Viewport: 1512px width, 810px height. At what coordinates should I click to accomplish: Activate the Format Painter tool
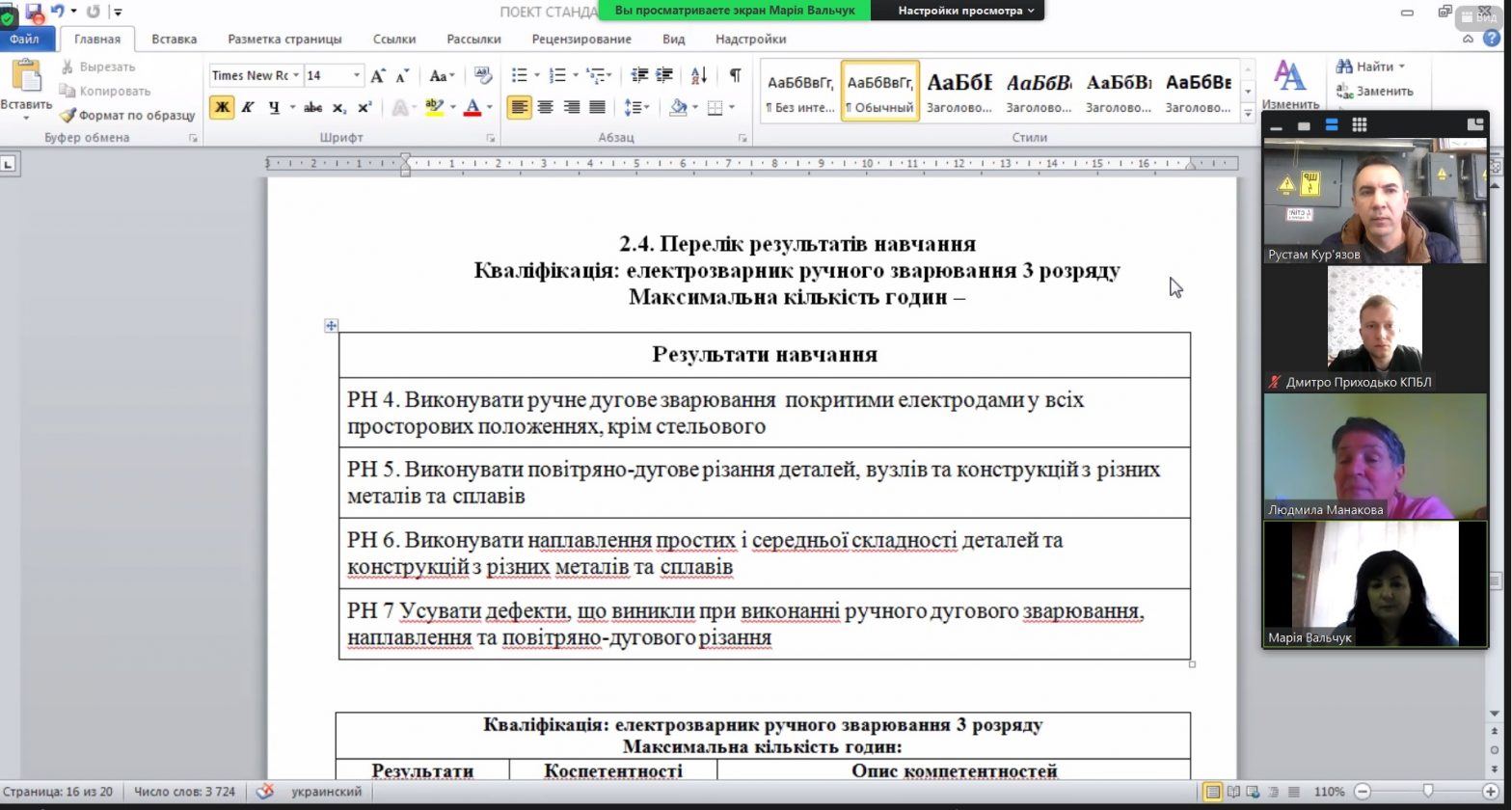[x=127, y=115]
